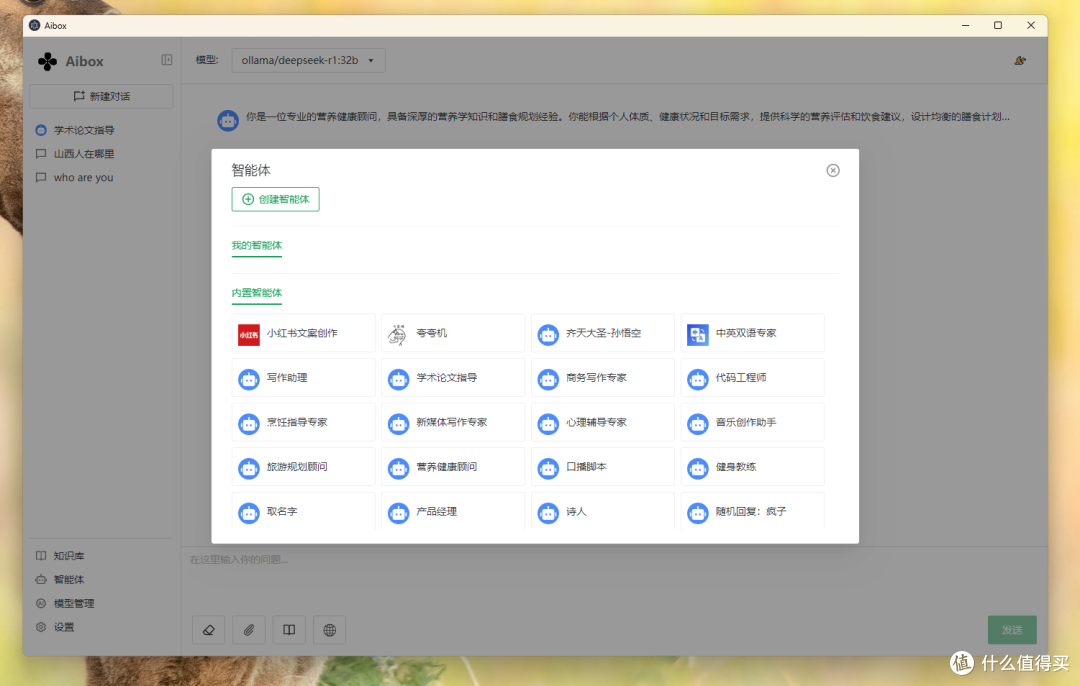This screenshot has width=1080, height=686.
Task: Click the Aibox logo in sidebar
Action: 48,61
